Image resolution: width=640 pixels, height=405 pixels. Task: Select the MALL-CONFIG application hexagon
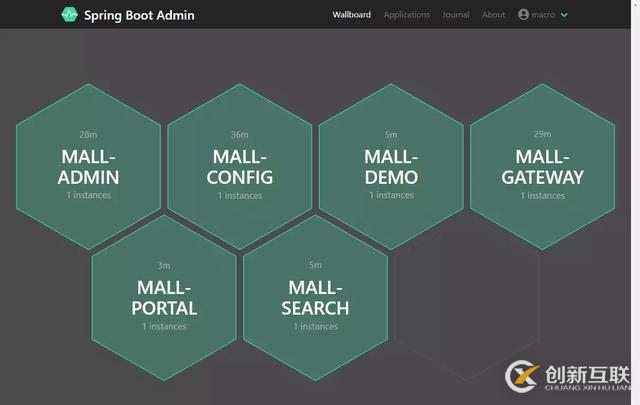coord(240,167)
